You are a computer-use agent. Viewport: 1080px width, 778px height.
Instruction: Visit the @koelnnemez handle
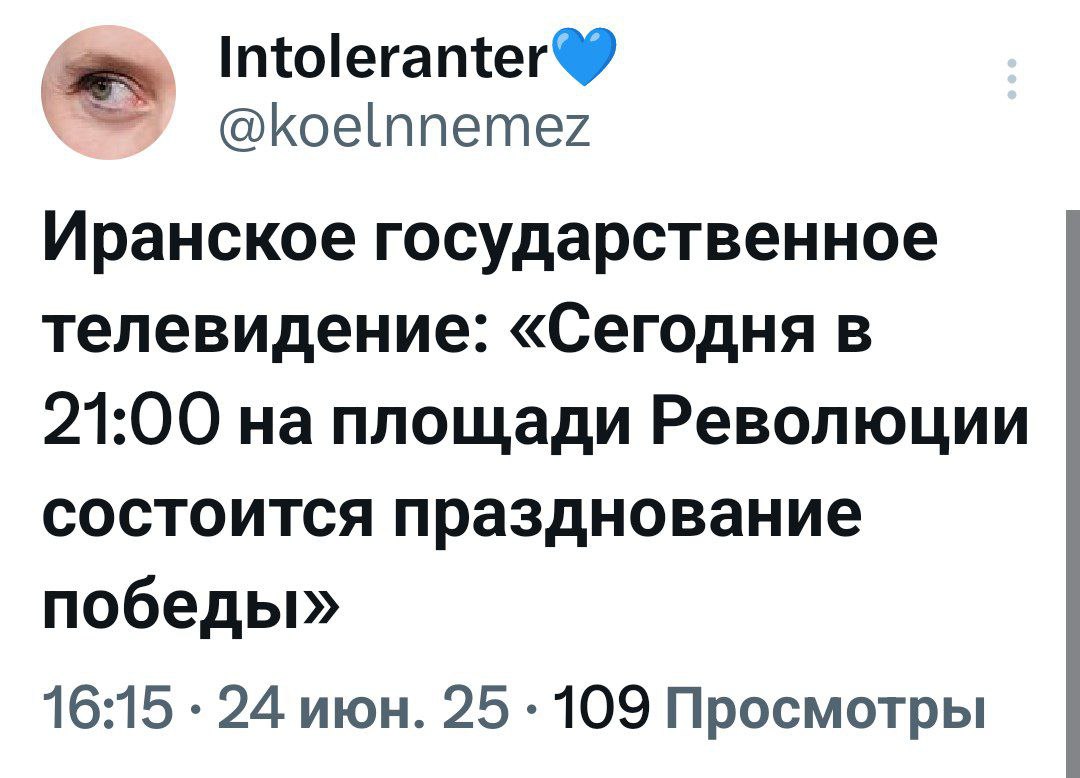tap(404, 127)
